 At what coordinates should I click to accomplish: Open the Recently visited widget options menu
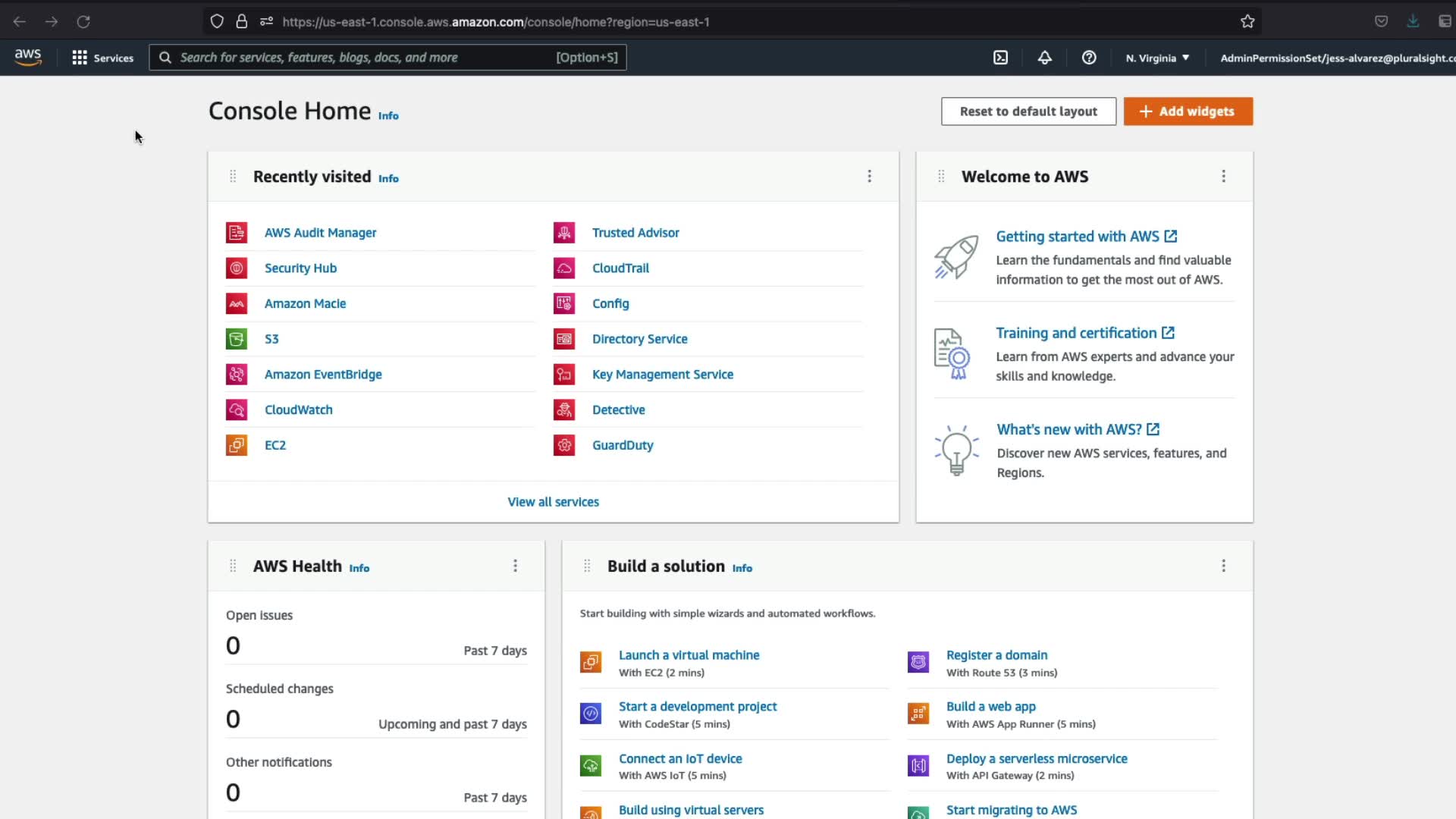tap(869, 177)
